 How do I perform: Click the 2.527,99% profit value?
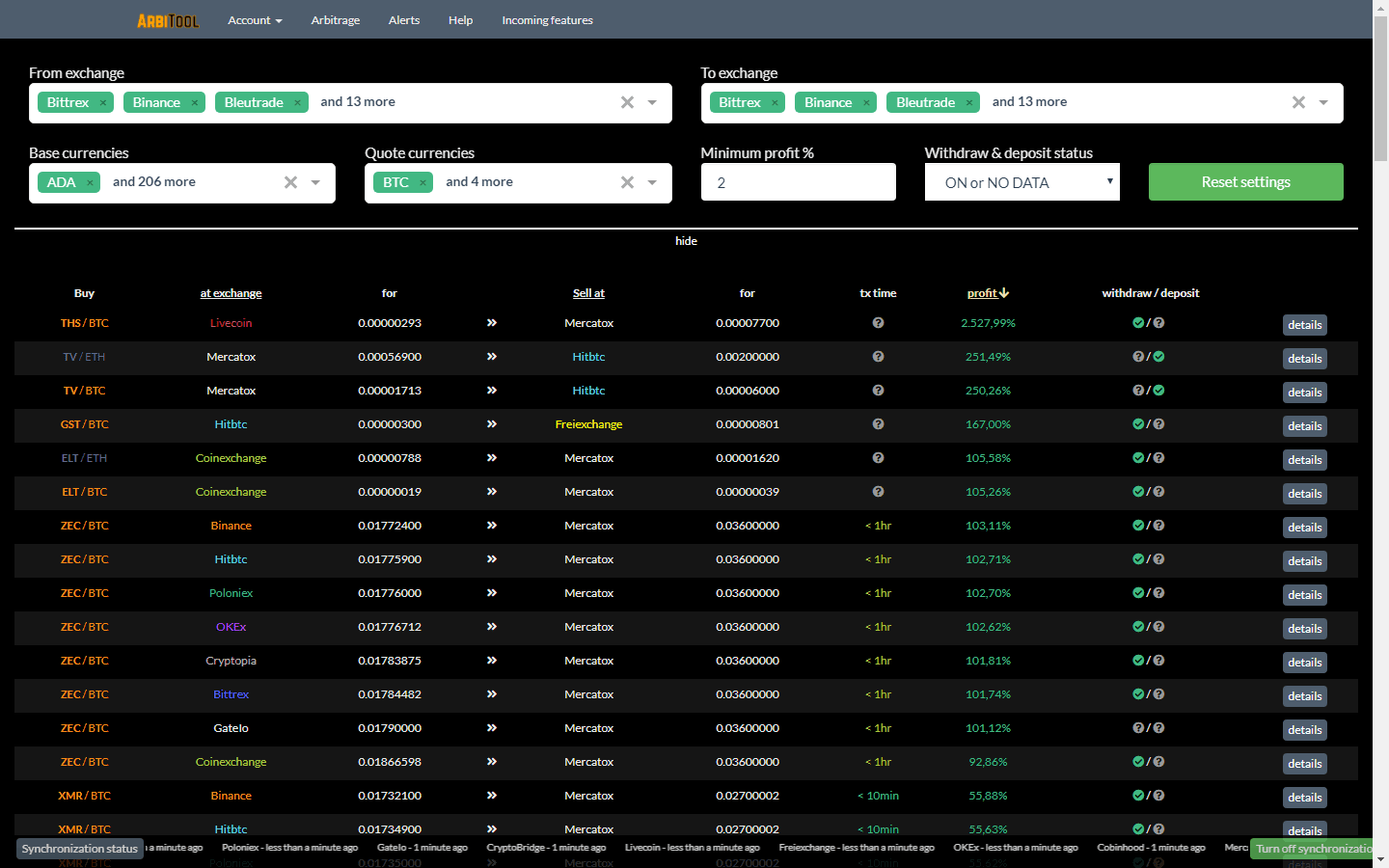pos(988,323)
